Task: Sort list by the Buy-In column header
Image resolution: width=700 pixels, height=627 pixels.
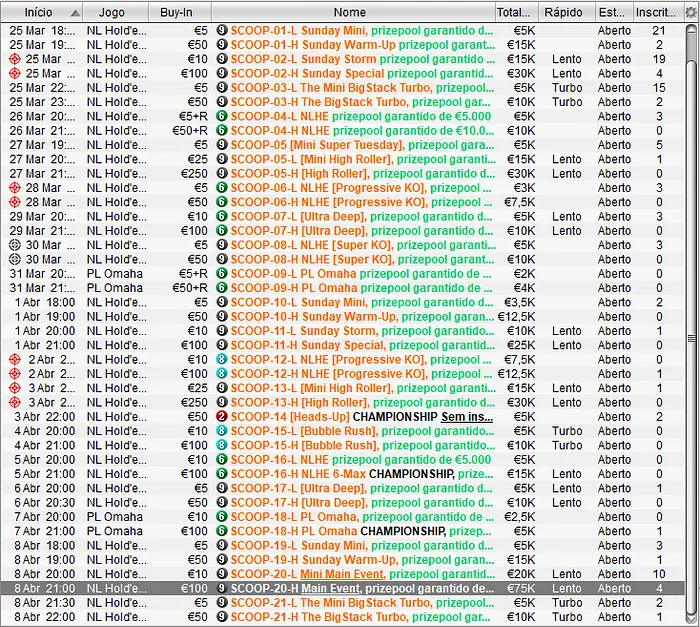Action: tap(180, 12)
